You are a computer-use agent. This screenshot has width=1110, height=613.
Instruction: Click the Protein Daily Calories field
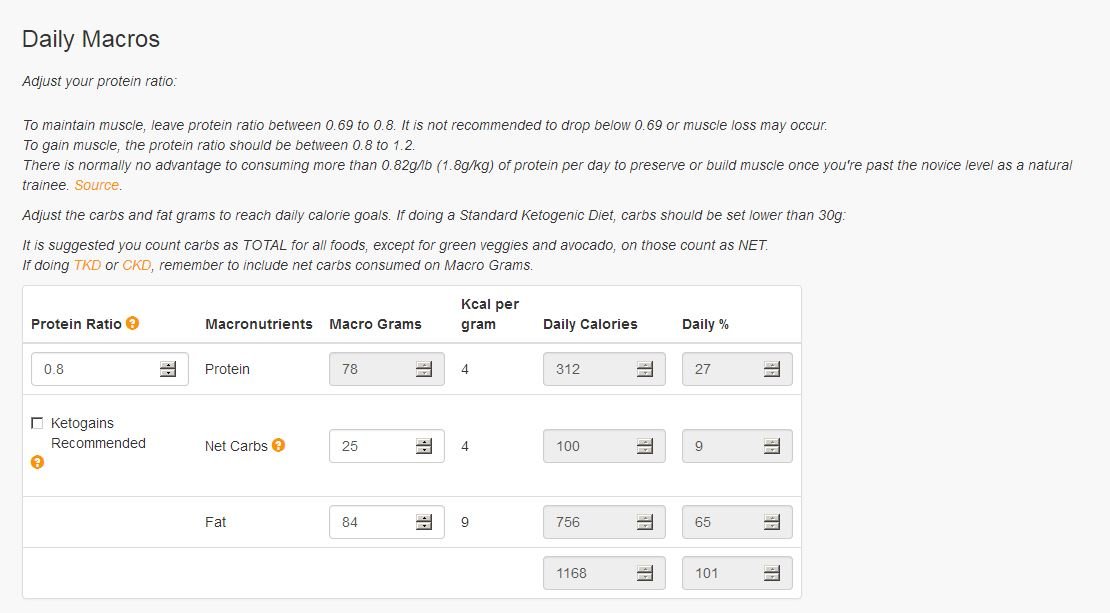click(604, 369)
